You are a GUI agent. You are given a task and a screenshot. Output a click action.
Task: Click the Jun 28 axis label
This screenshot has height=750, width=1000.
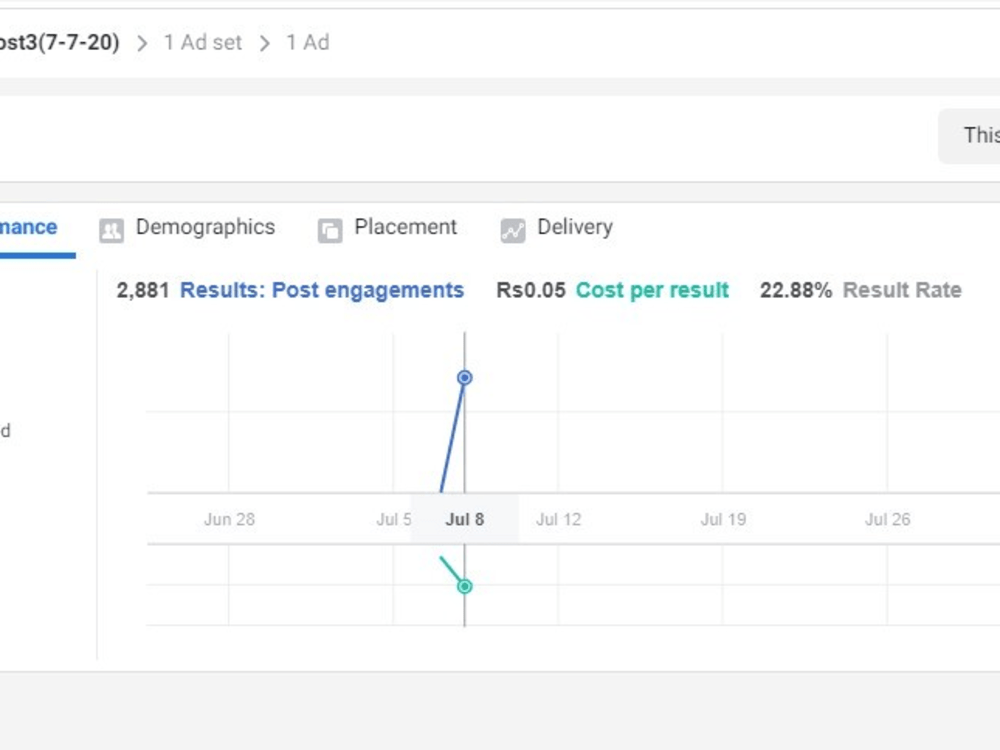230,519
